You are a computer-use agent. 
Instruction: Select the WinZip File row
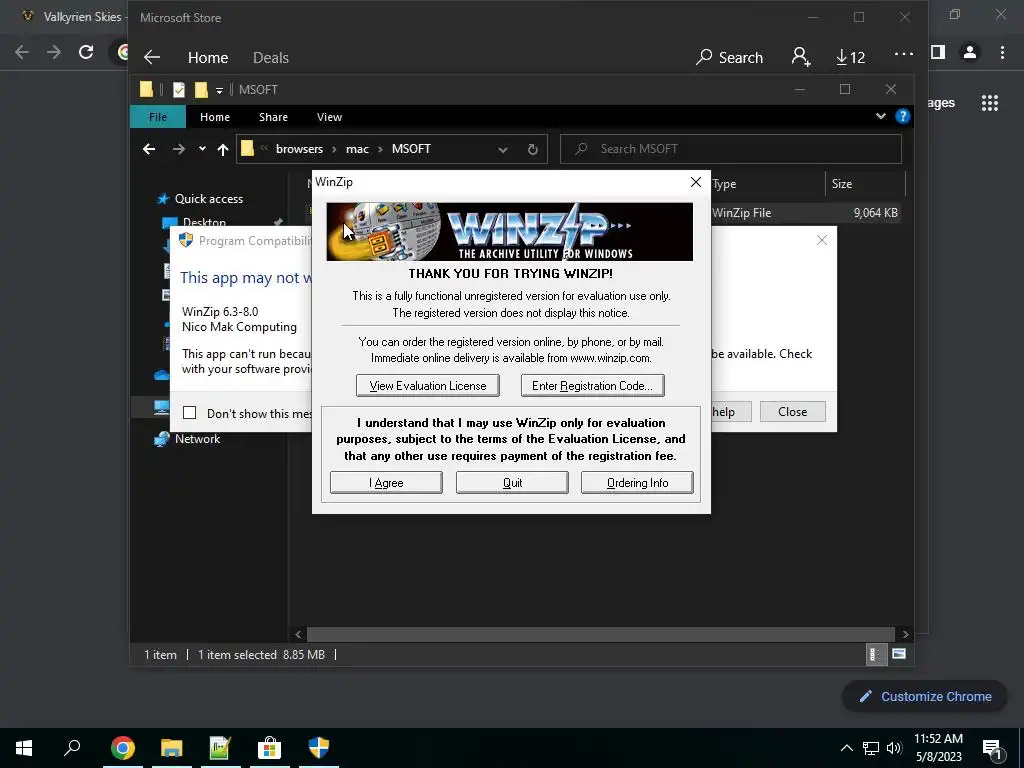tap(603, 213)
